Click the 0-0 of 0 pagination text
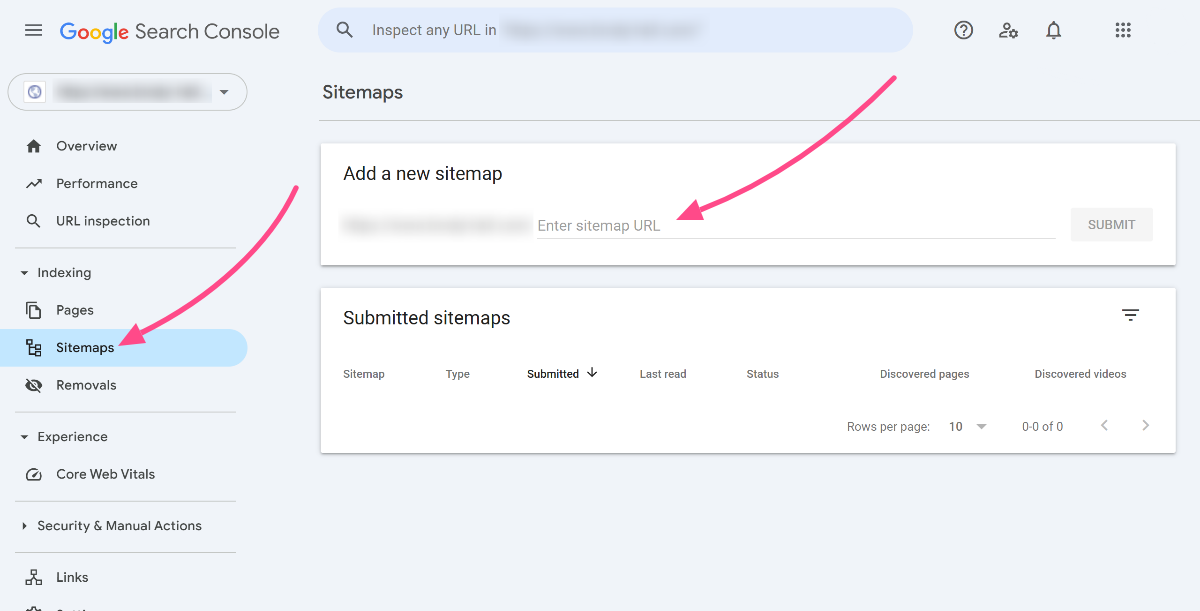 (1042, 427)
